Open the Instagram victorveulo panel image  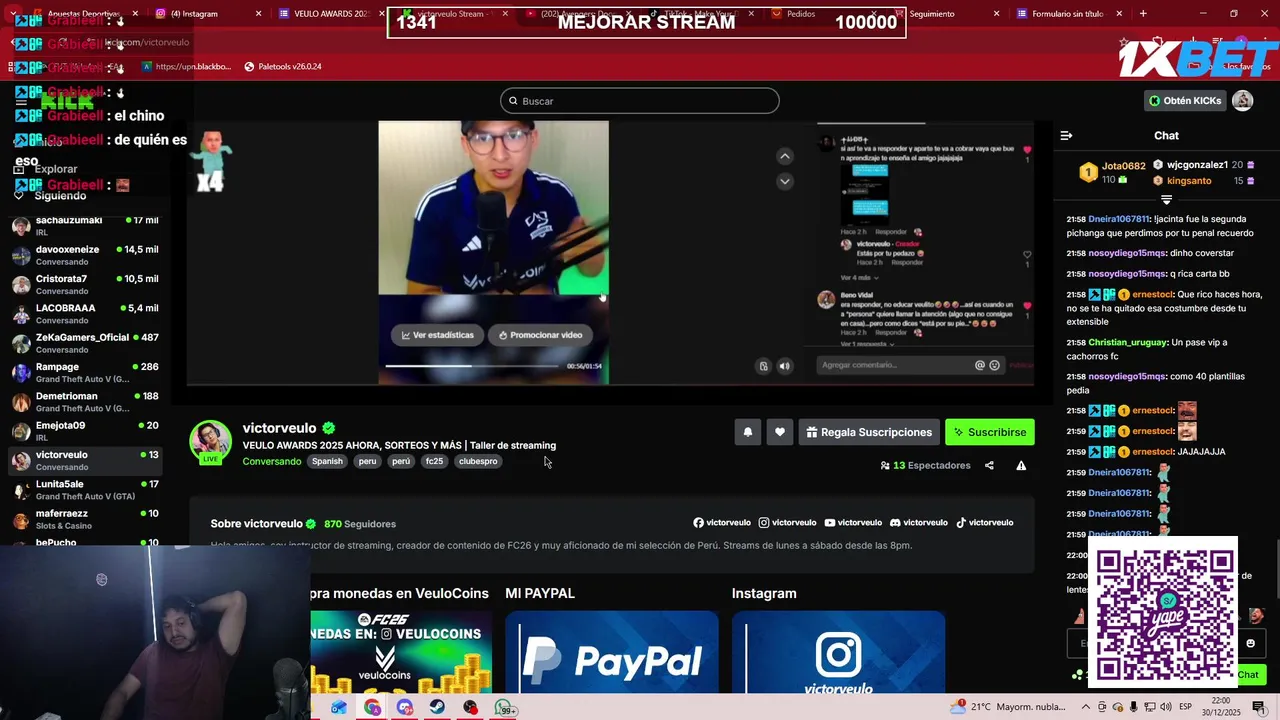tap(838, 652)
